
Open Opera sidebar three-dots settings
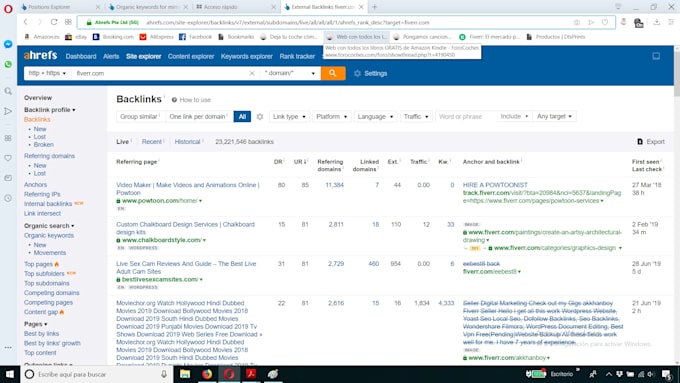(x=8, y=347)
